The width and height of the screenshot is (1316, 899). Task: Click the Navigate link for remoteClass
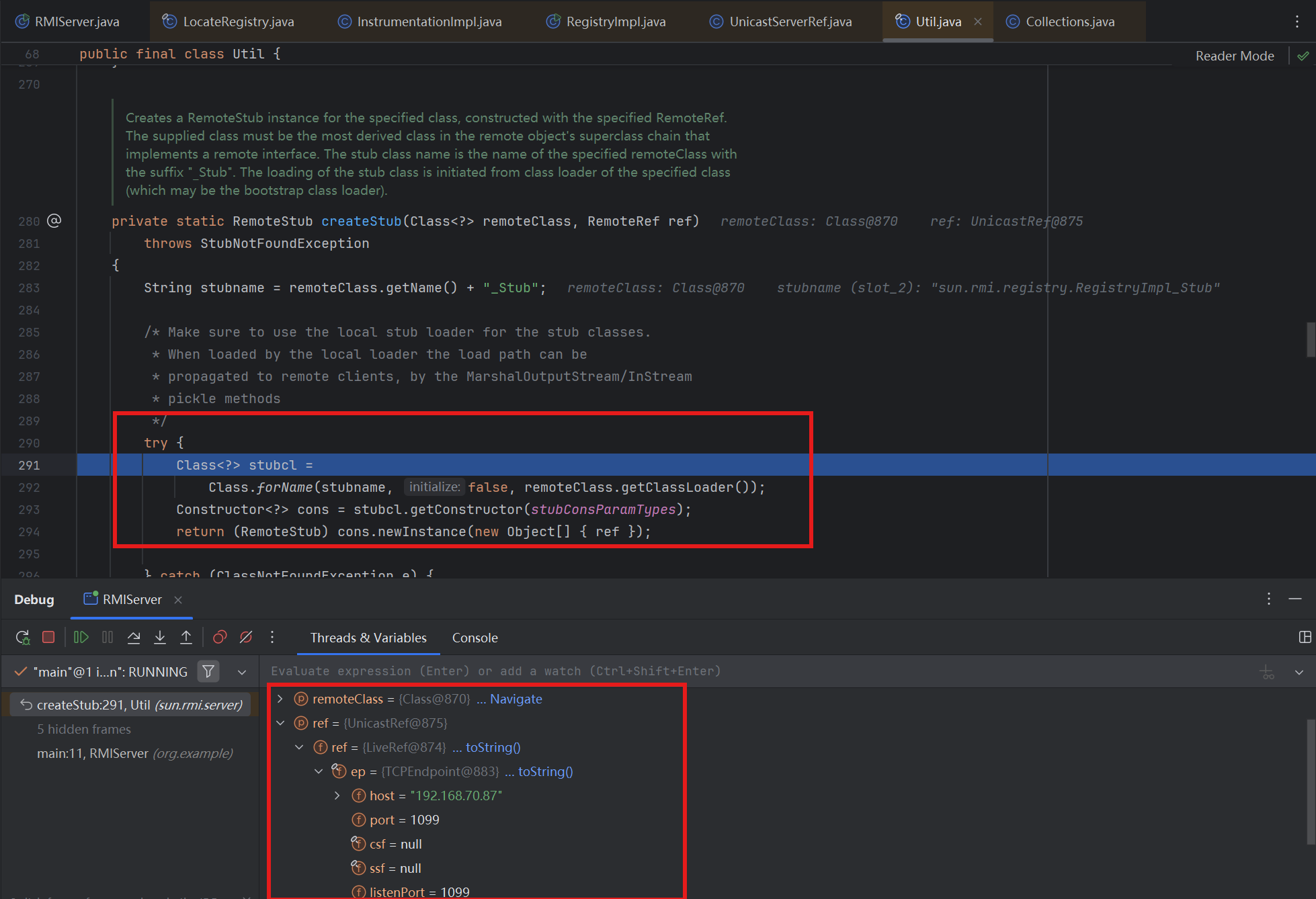[x=516, y=699]
